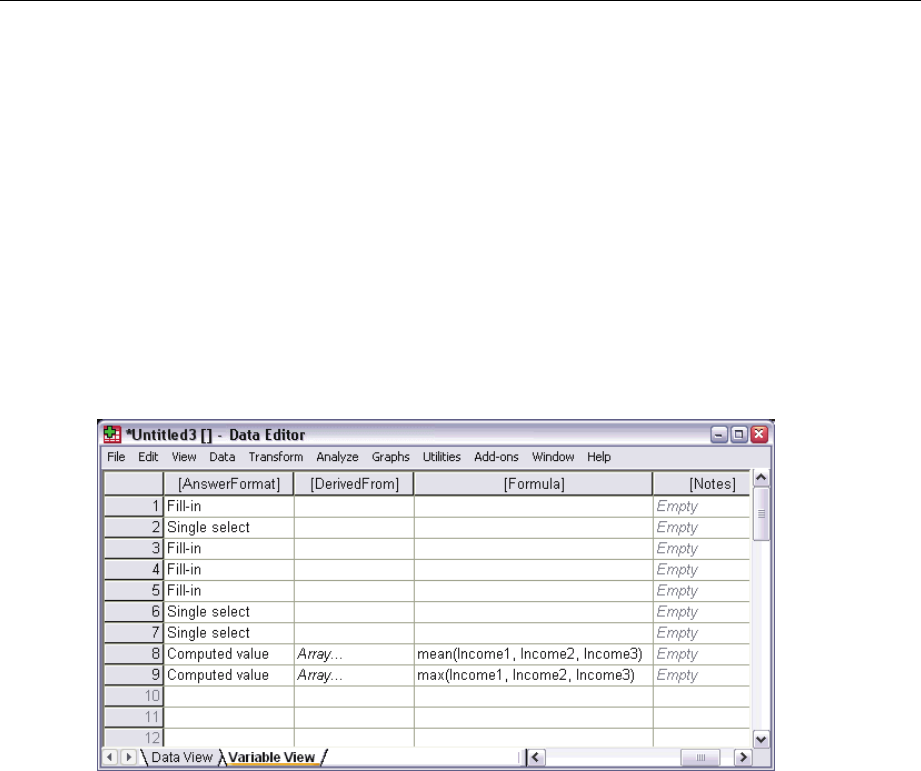
Task: Open the Edit menu
Action: tap(148, 457)
